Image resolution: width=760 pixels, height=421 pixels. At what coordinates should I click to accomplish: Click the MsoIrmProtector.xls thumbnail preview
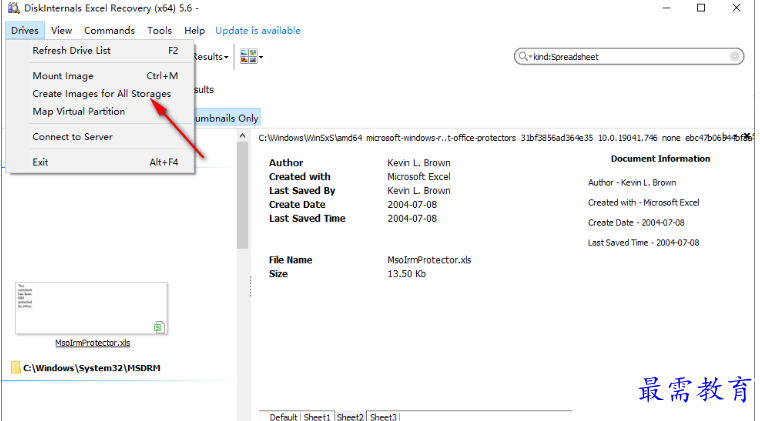(92, 308)
